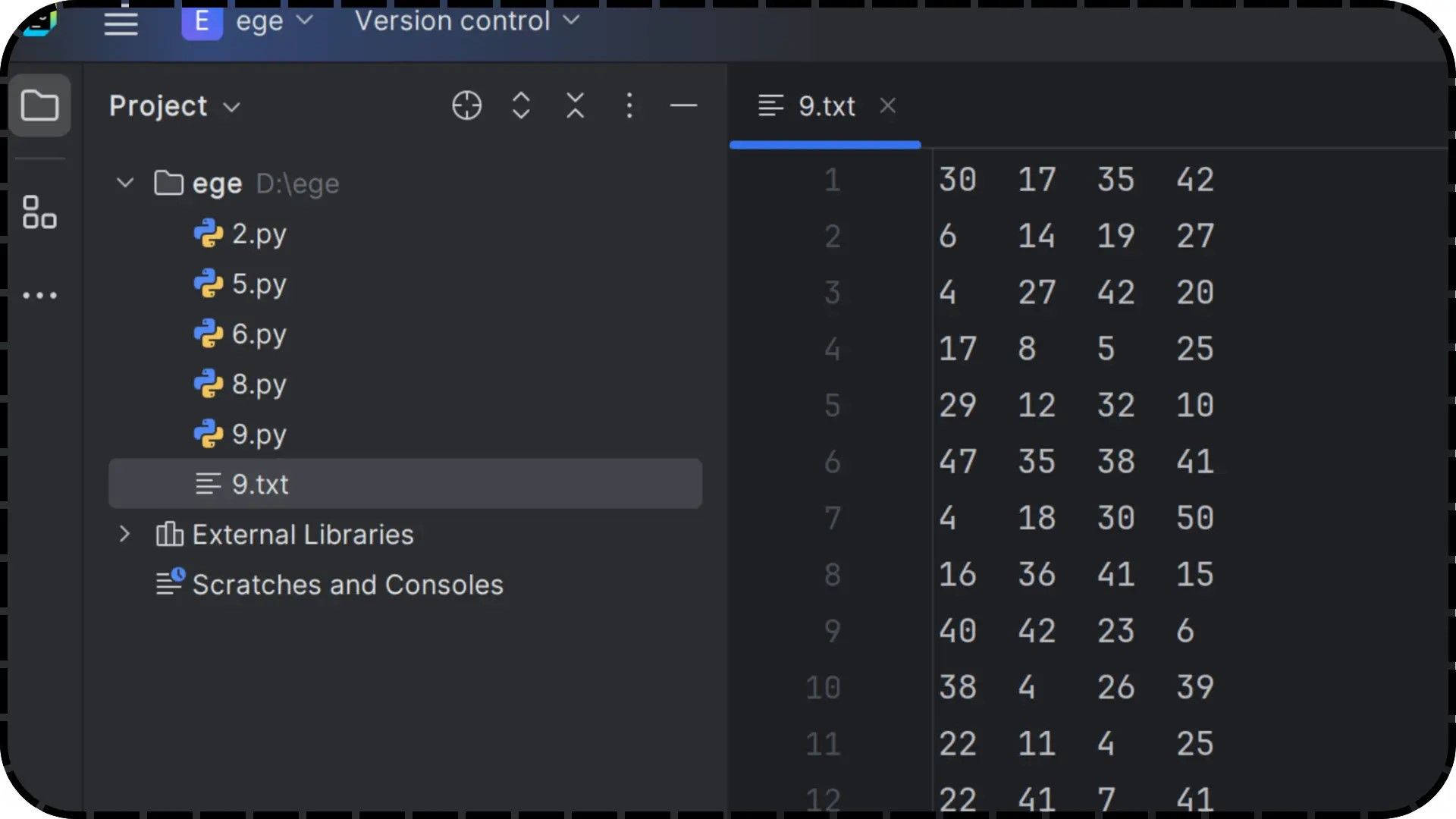The image size is (1456, 819).
Task: Open the Project tool window folder icon
Action: coord(40,105)
